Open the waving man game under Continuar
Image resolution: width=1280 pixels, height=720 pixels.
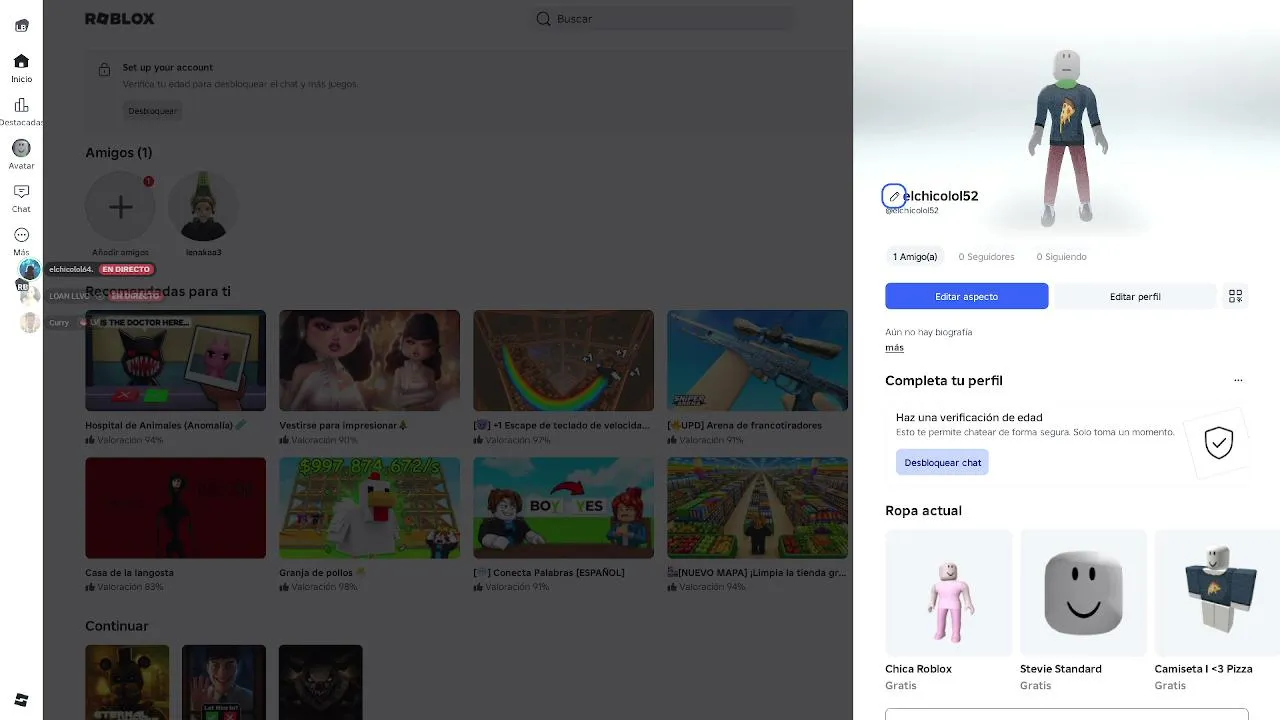tap(224, 682)
